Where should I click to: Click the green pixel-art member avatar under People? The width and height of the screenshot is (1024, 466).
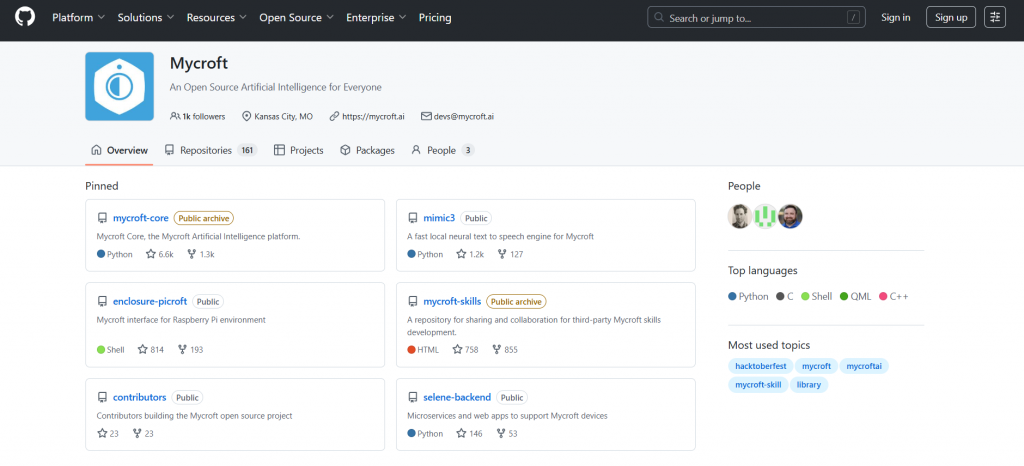coord(765,217)
